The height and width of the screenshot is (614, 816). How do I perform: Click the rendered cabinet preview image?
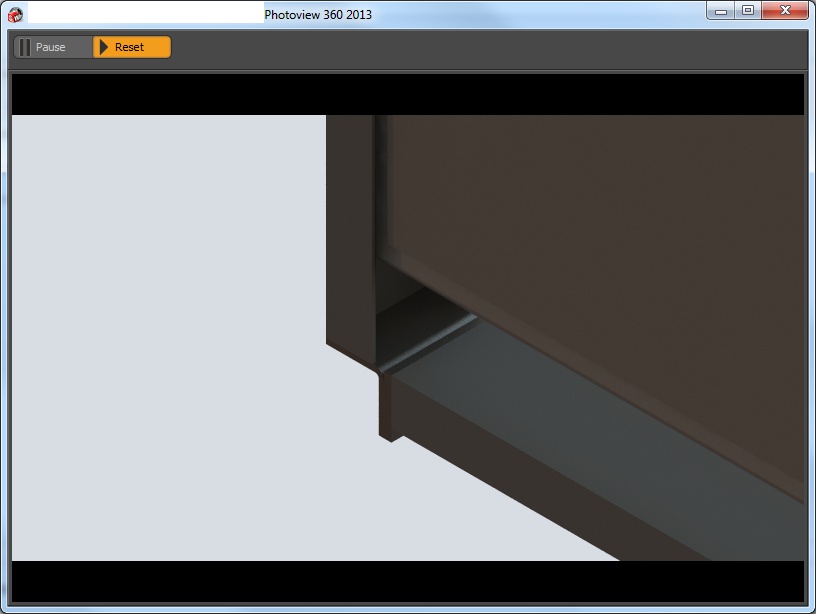tap(408, 338)
